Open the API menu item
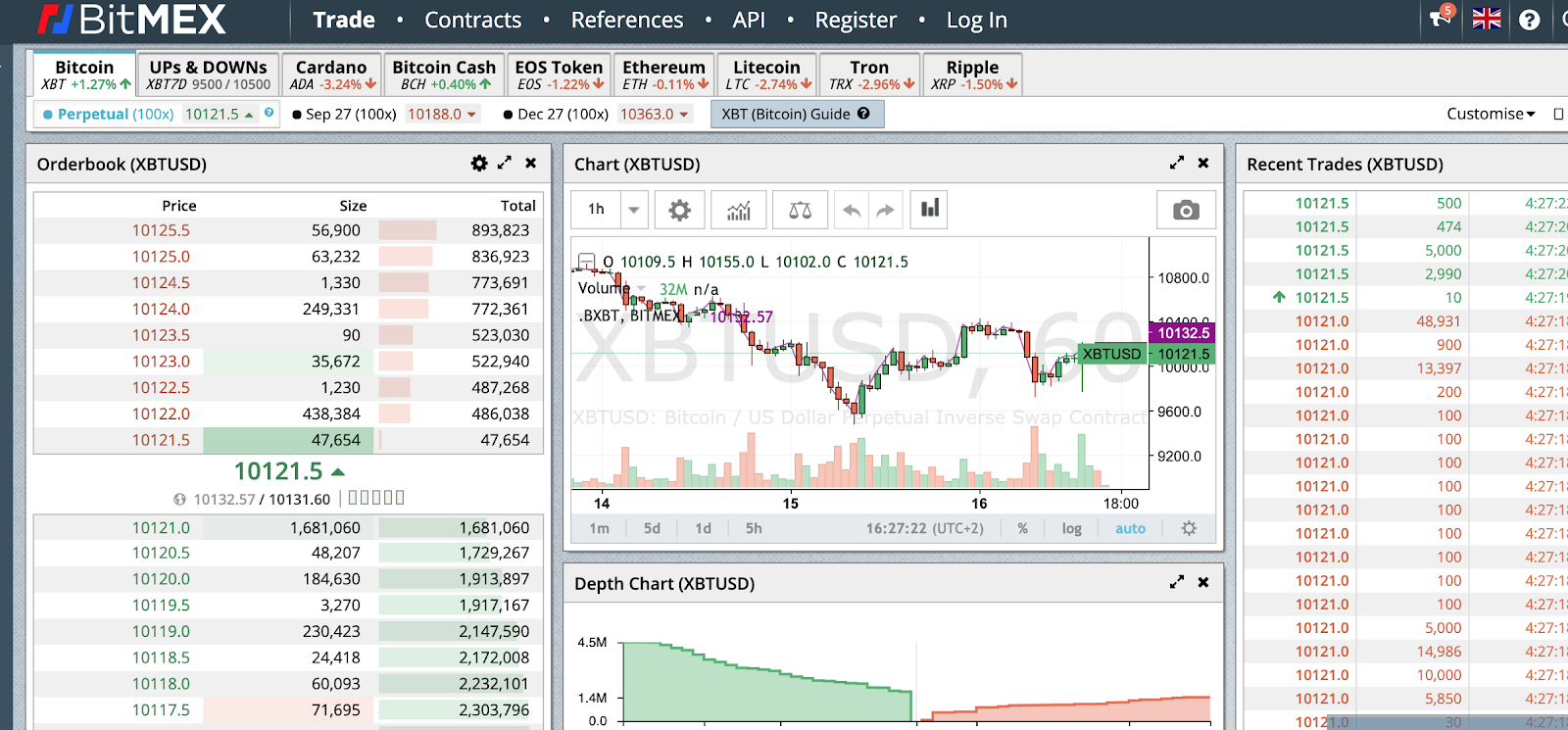Viewport: 1568px width, 730px height. (x=749, y=20)
